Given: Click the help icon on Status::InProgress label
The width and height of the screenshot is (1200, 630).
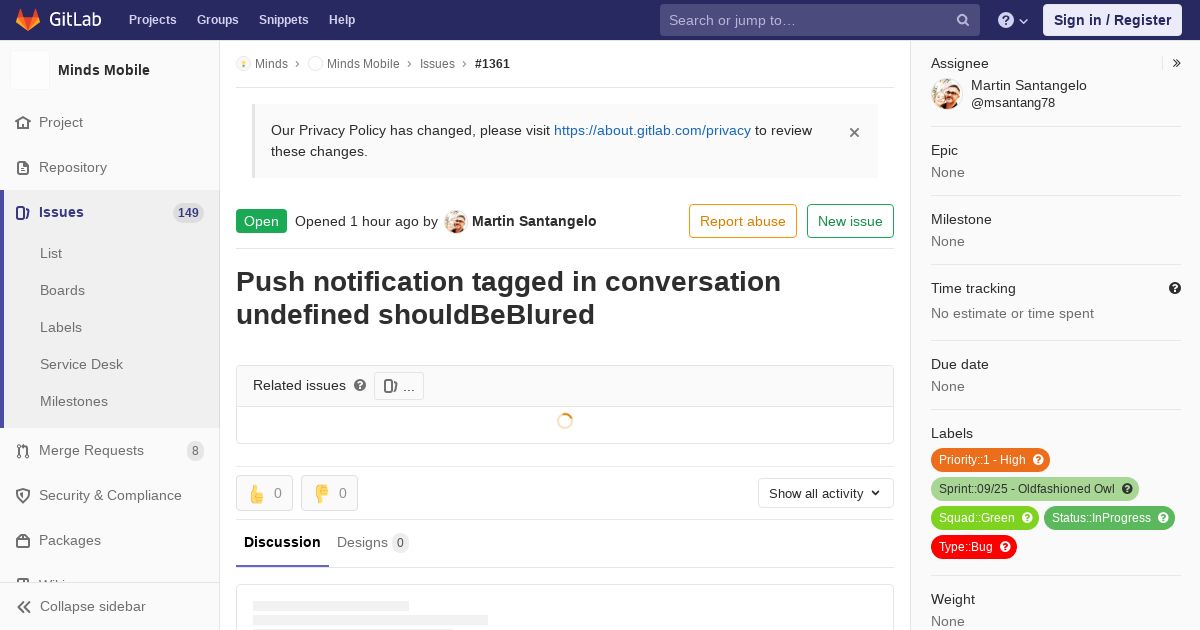Looking at the screenshot, I should click(x=1163, y=518).
